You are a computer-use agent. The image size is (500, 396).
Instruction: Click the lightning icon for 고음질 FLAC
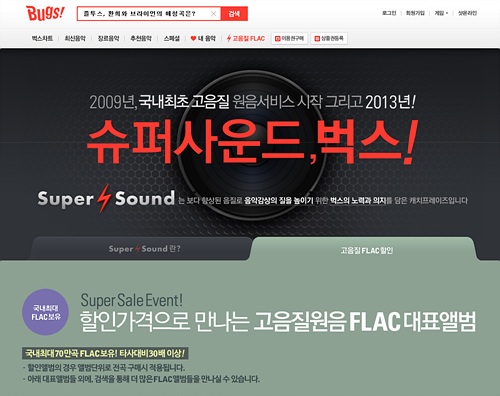click(x=229, y=38)
